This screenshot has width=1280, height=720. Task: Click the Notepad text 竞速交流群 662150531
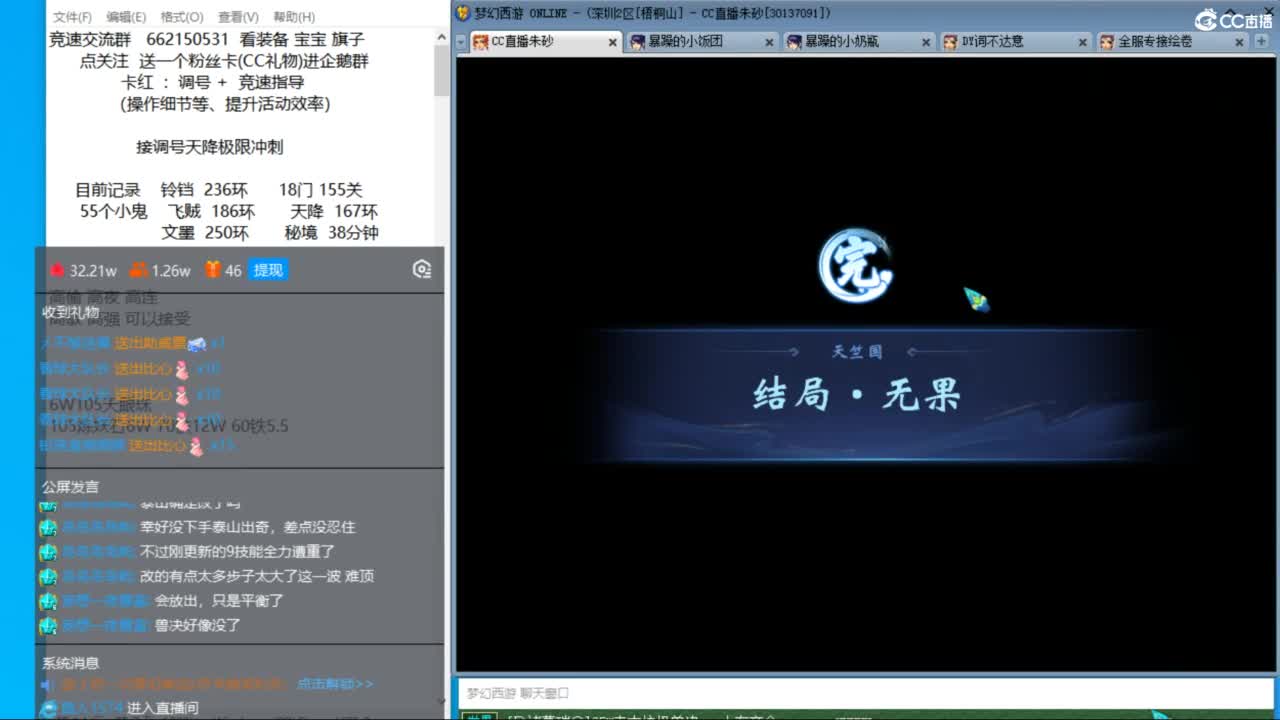139,39
